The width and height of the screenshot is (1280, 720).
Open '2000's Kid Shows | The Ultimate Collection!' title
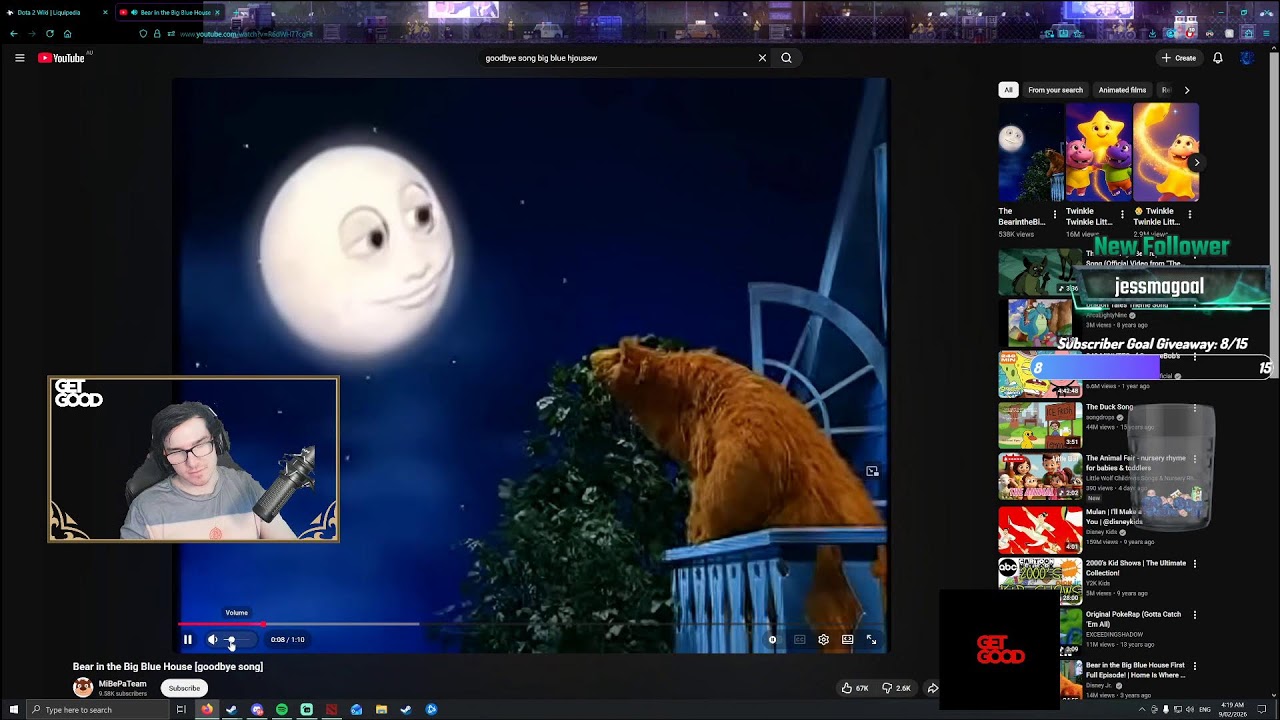[x=1136, y=568]
